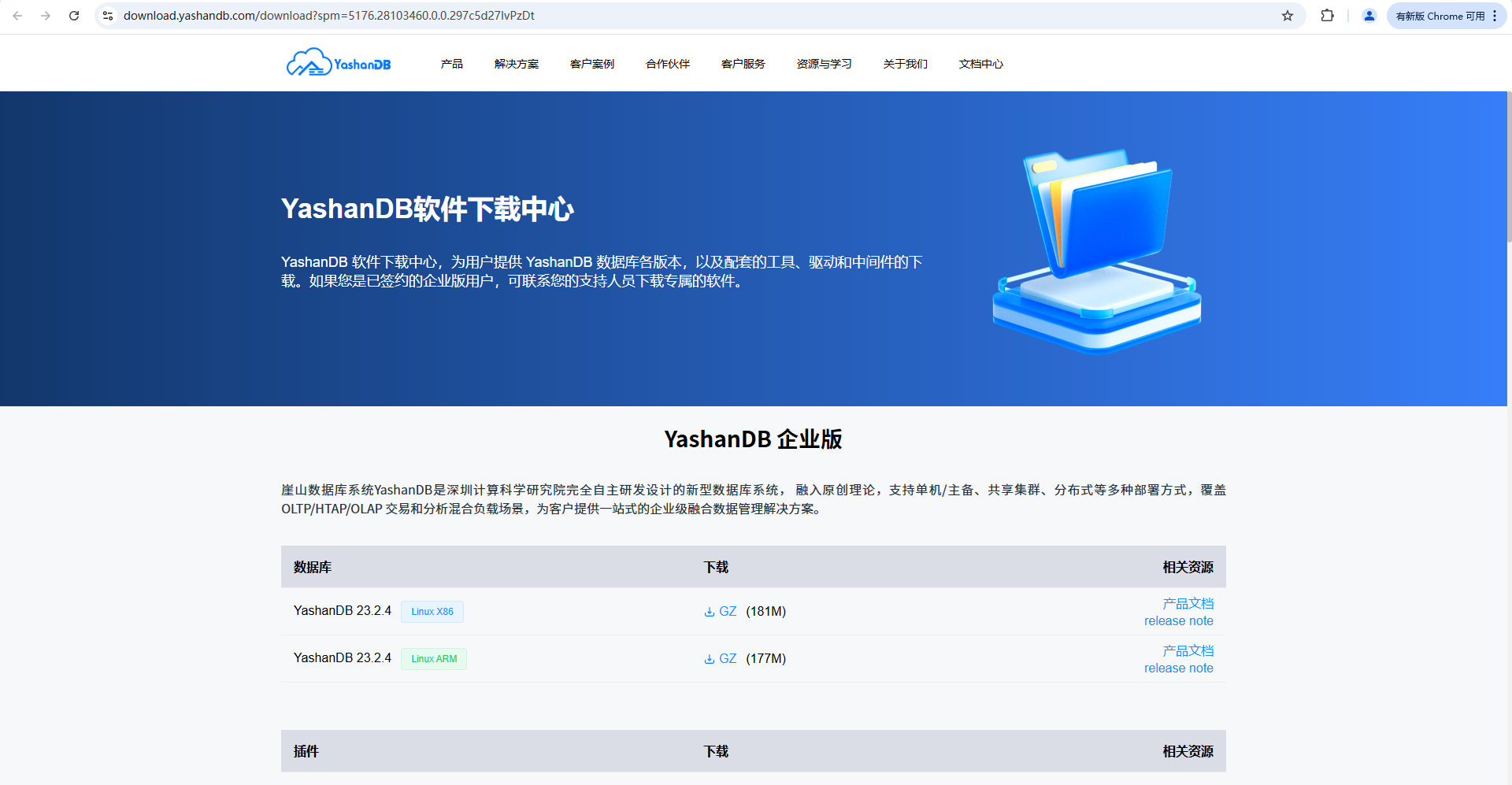Open the Chrome profile avatar icon
This screenshot has height=785, width=1512.
tap(1369, 16)
